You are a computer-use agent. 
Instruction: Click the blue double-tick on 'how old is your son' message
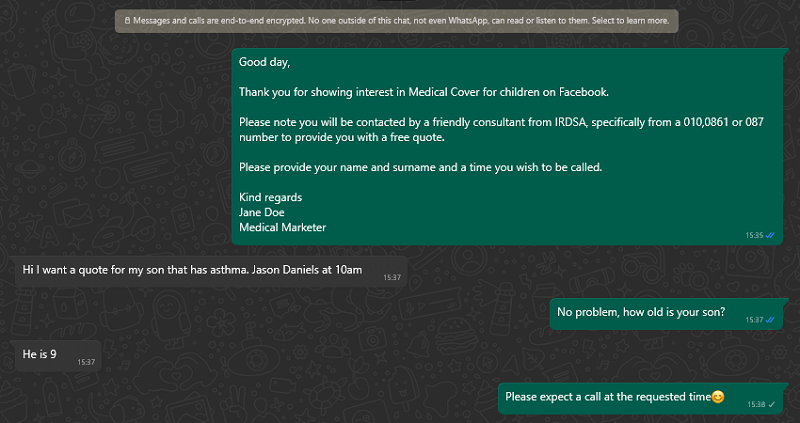click(770, 320)
